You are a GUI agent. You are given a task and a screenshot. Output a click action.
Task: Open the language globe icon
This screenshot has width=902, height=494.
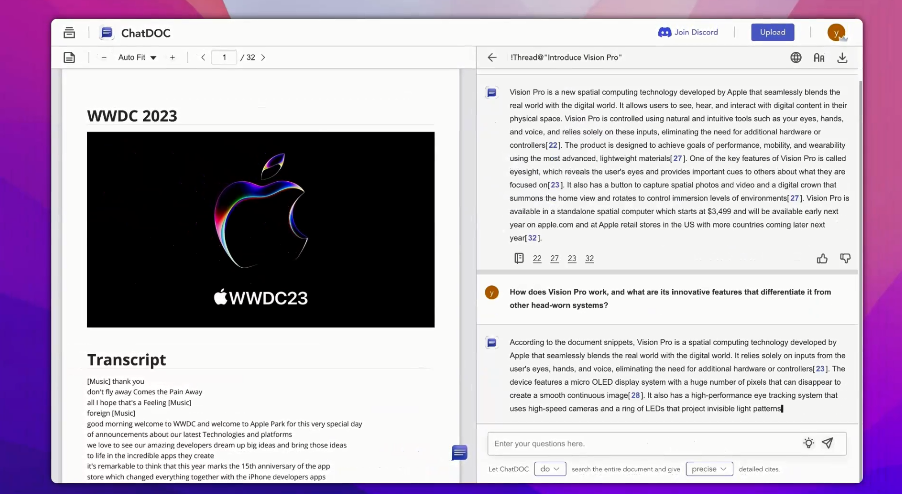tap(796, 58)
